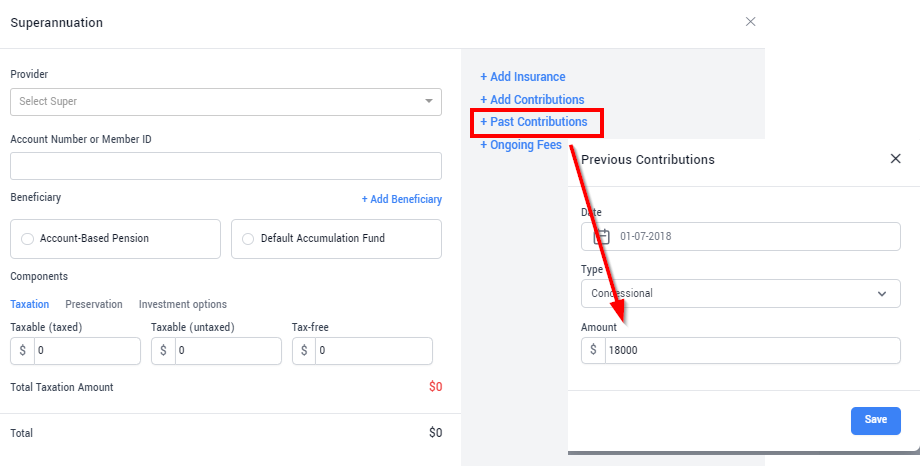Click dollar icon beside Taxable (taxed)
This screenshot has width=920, height=468.
pos(23,351)
